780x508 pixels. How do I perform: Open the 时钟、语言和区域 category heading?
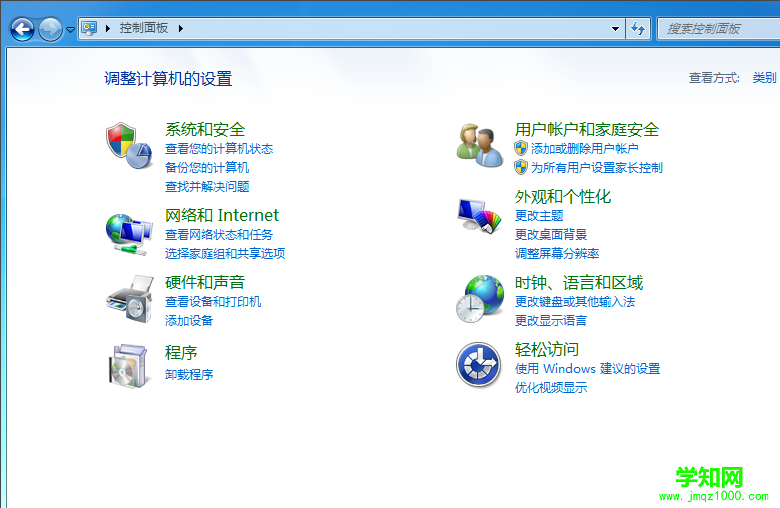pos(579,283)
